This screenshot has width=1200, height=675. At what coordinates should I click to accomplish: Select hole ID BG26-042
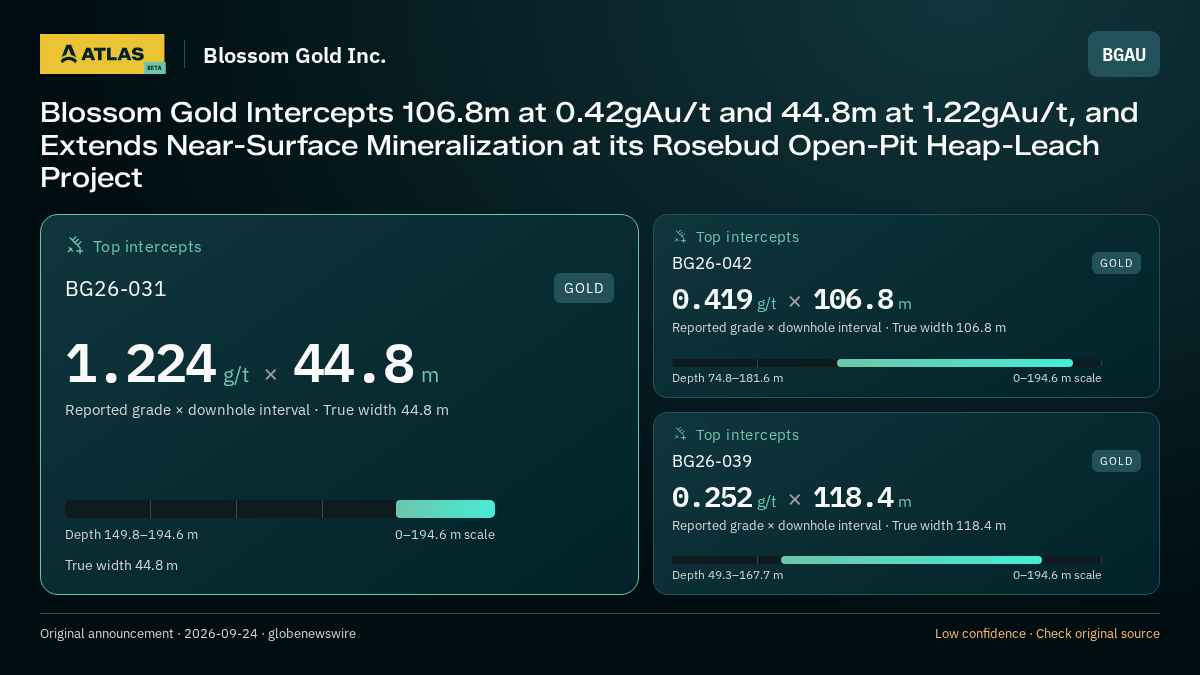click(x=712, y=263)
